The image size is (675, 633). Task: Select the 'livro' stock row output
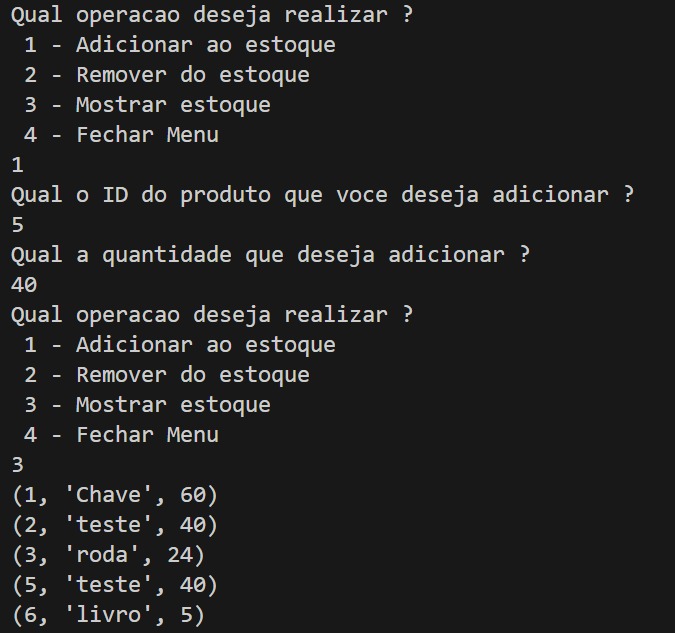[x=108, y=614]
